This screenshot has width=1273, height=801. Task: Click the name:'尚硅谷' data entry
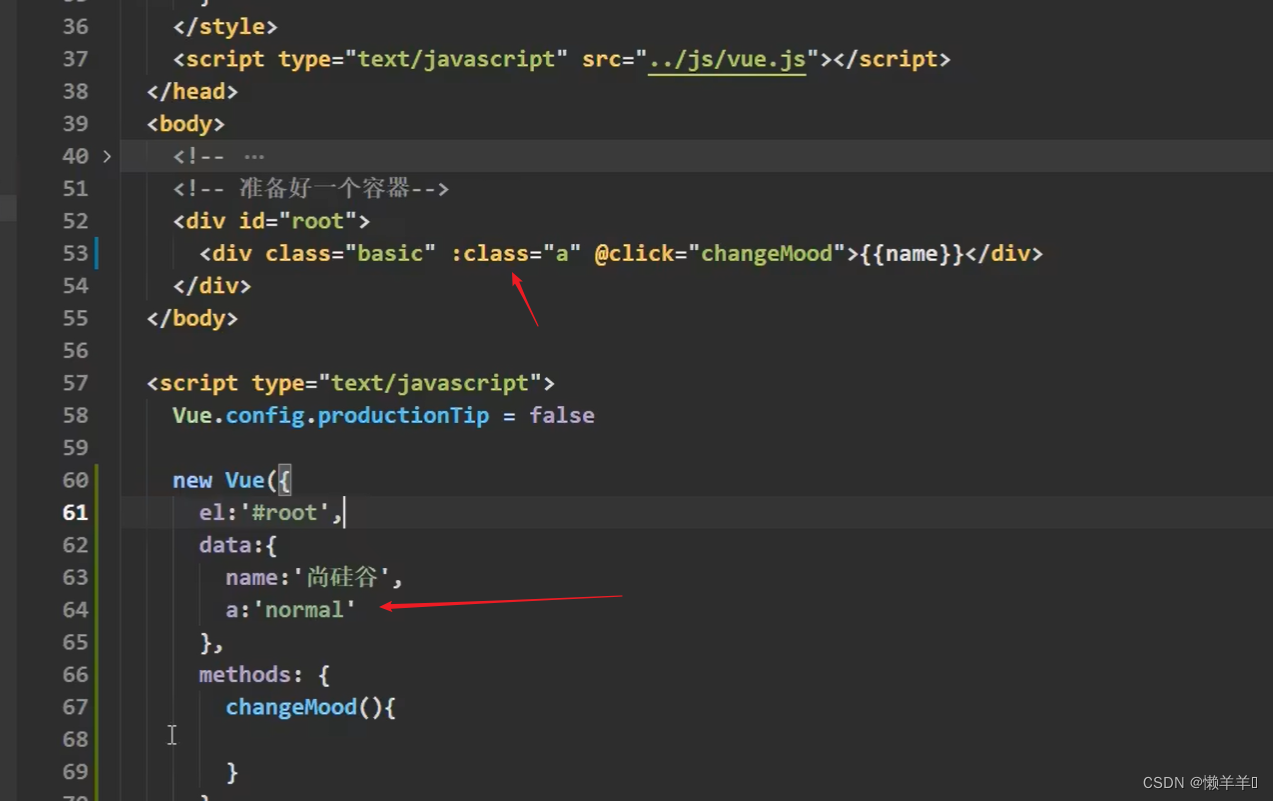click(x=314, y=577)
